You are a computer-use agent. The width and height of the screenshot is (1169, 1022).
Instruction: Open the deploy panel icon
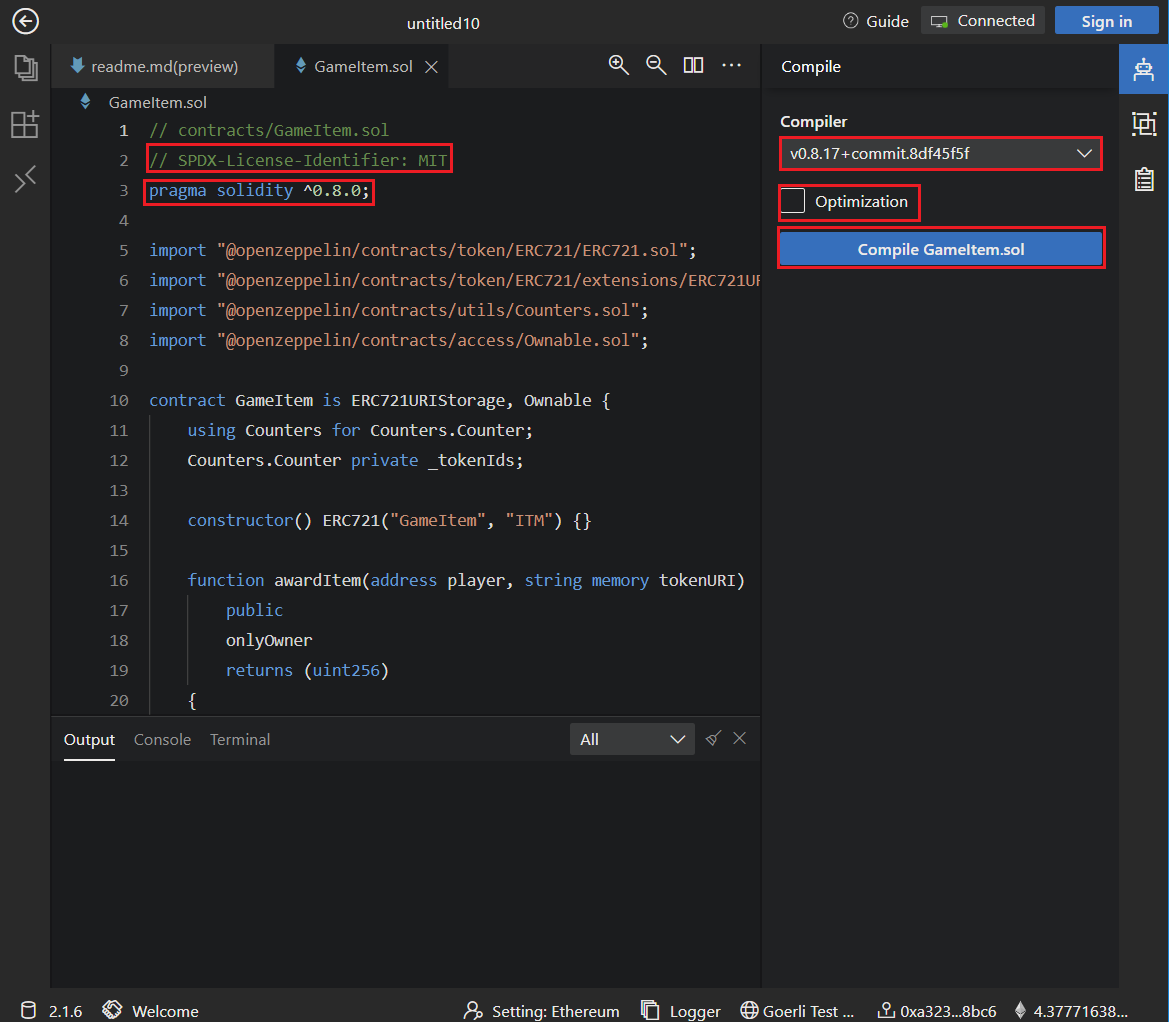[x=1143, y=123]
